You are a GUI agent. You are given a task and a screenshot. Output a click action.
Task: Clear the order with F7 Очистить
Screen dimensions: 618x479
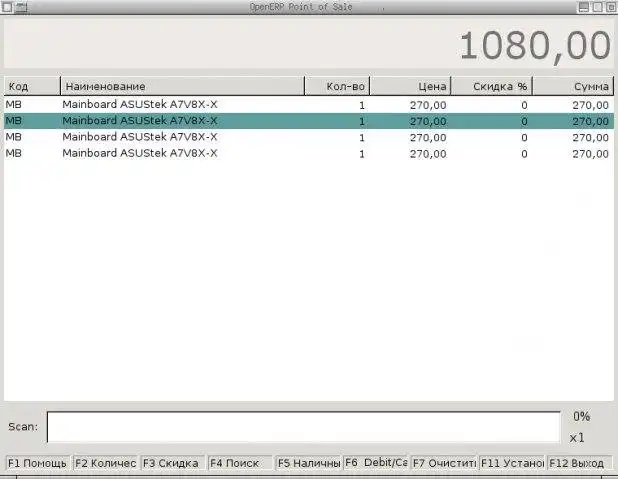[444, 463]
